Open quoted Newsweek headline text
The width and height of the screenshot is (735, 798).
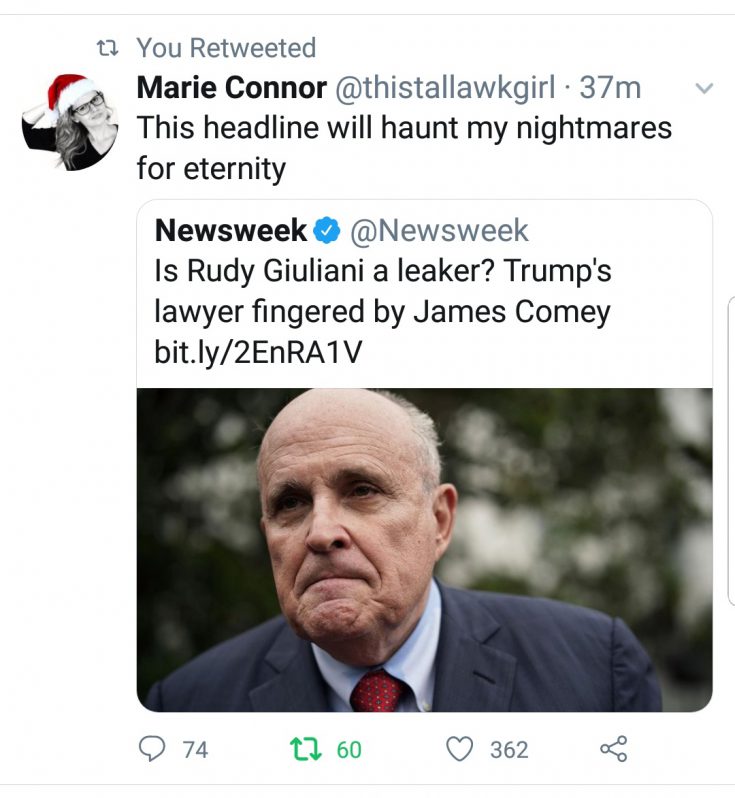point(383,291)
